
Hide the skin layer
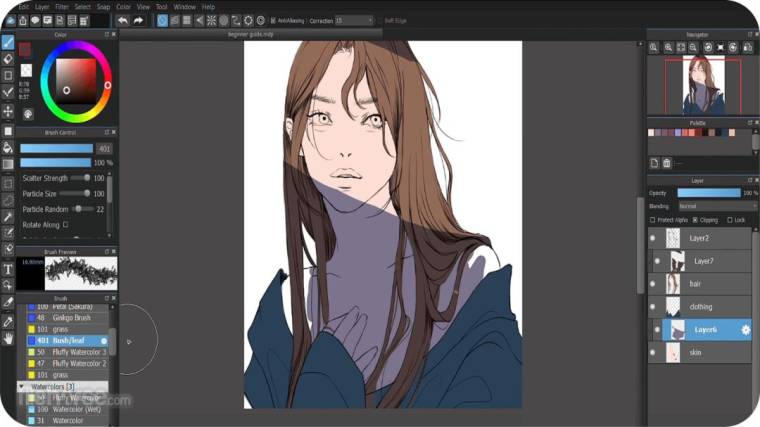pos(652,352)
